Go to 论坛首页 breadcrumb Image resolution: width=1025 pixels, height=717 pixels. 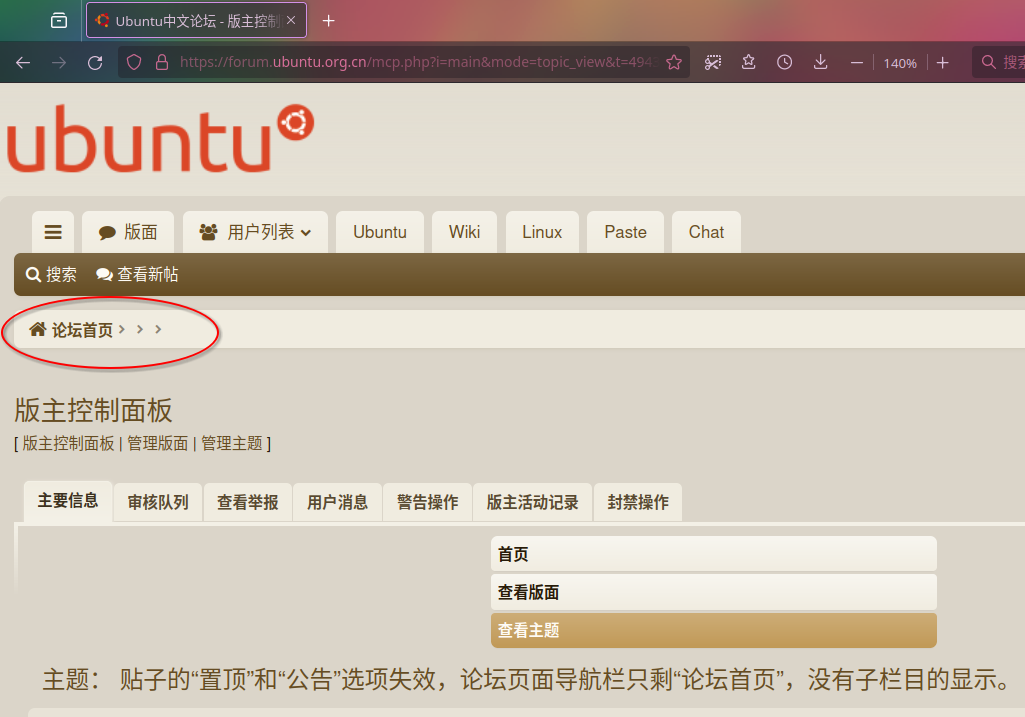[72, 330]
